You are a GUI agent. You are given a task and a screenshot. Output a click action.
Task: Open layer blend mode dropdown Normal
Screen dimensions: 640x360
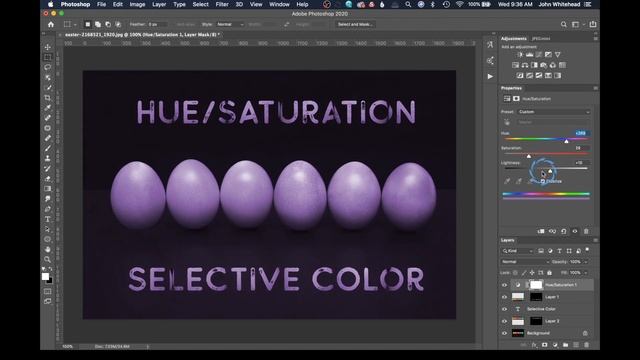click(x=525, y=262)
